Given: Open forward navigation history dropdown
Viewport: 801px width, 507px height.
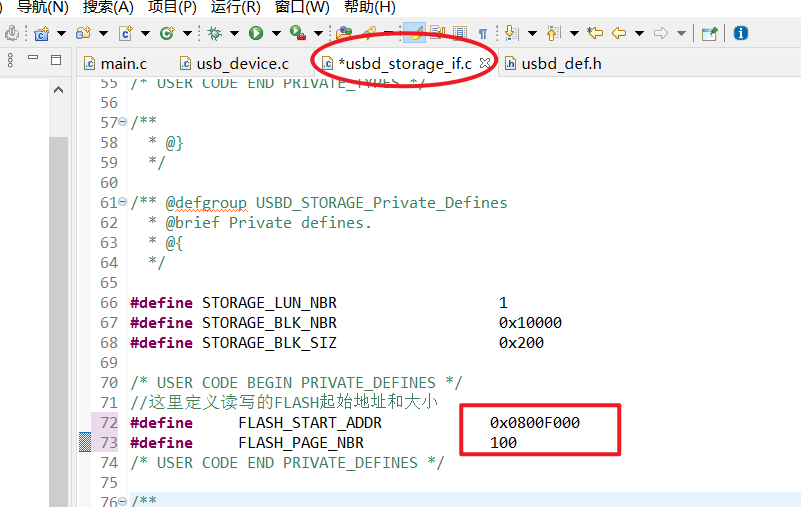Looking at the screenshot, I should pos(681,34).
